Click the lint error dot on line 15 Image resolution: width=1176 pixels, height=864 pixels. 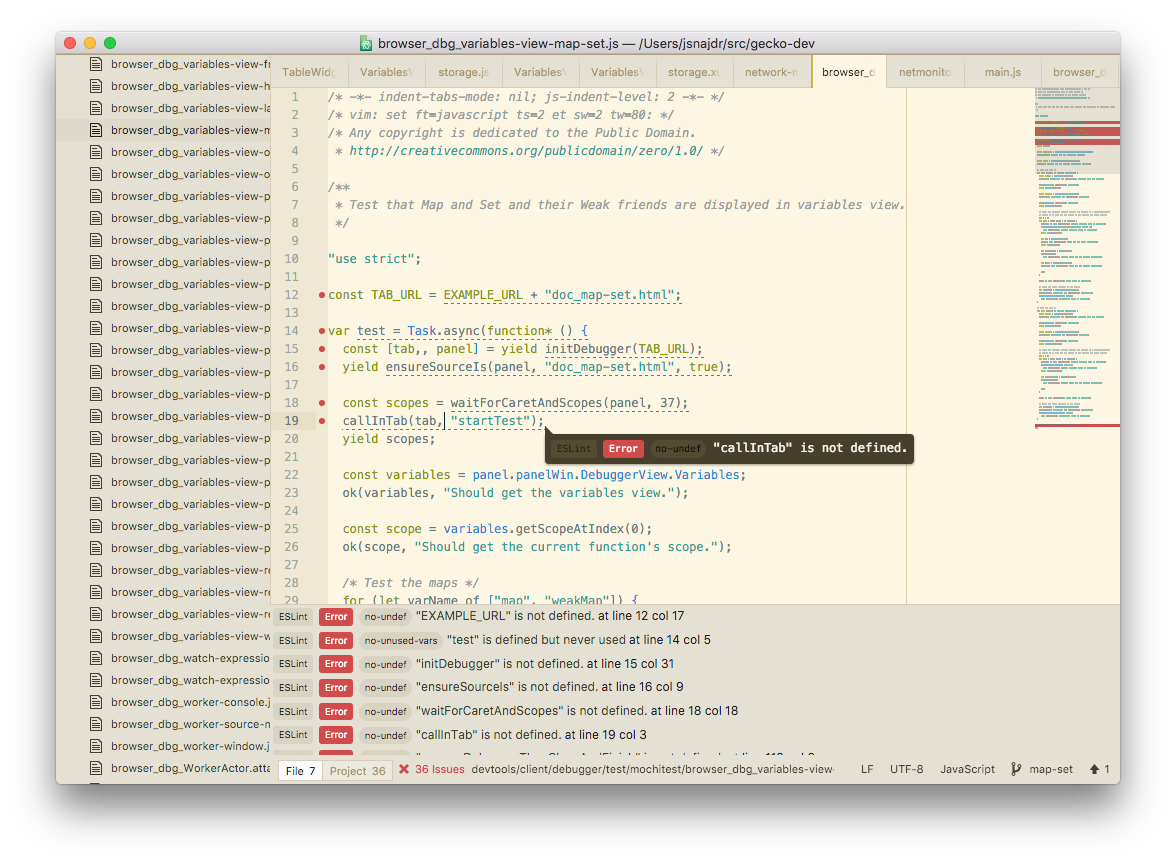pyautogui.click(x=322, y=349)
